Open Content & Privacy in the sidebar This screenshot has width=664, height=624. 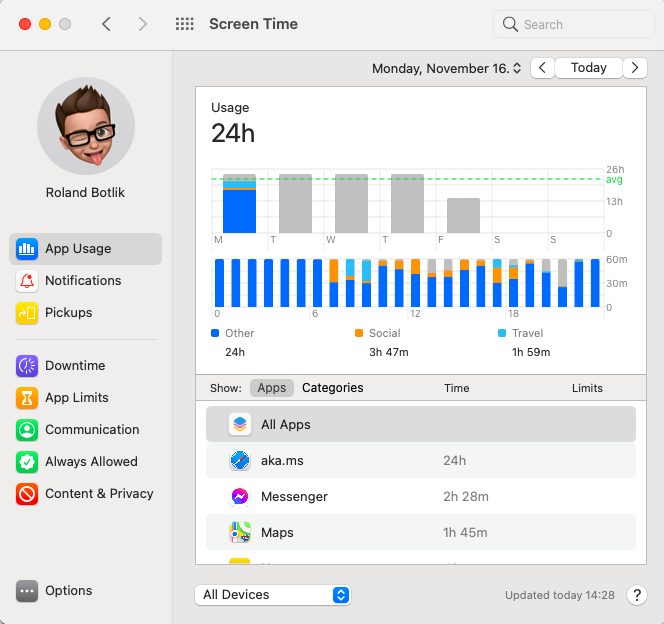point(86,494)
